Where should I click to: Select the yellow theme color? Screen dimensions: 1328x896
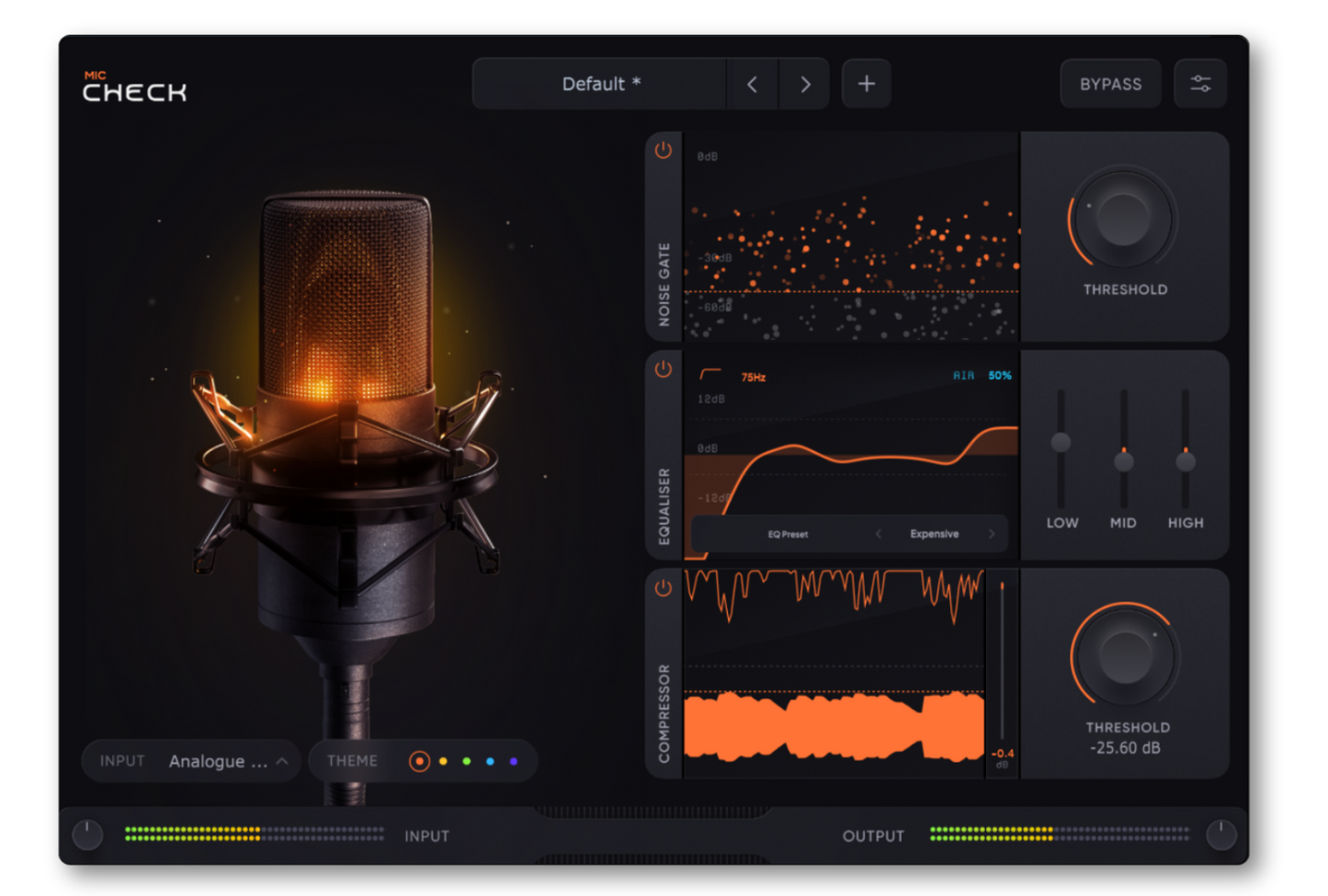coord(443,761)
